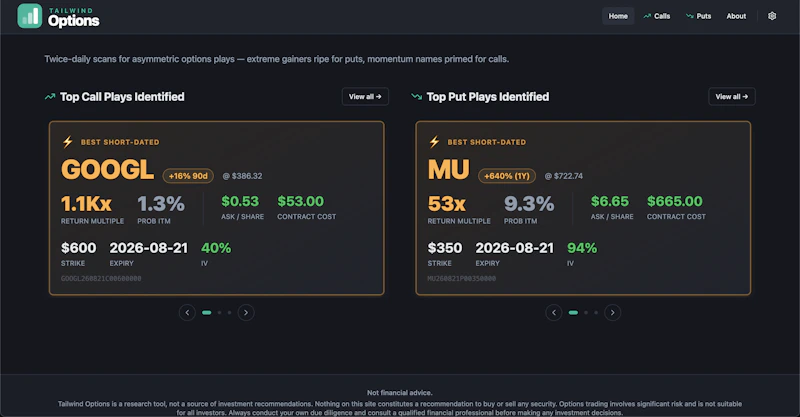This screenshot has height=417, width=800.
Task: Go back in put plays carousel
Action: (x=554, y=312)
